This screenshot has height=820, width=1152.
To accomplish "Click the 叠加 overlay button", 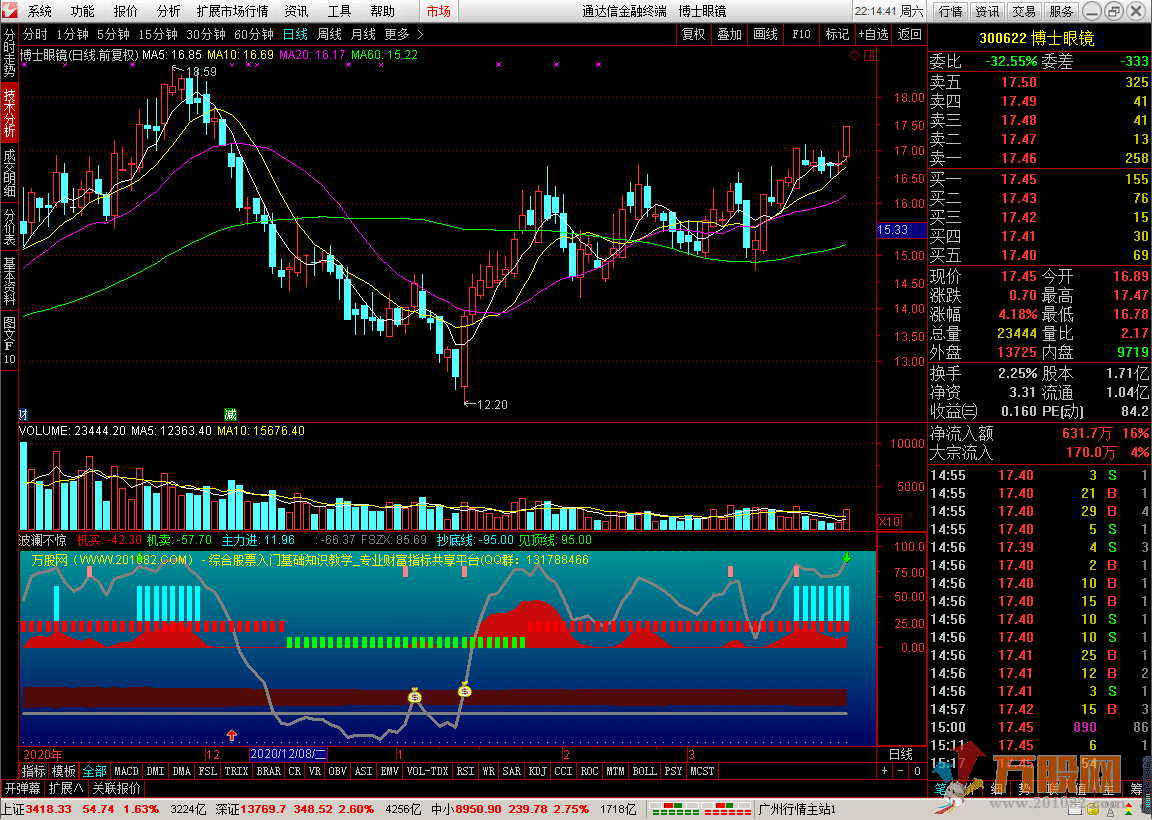I will (x=730, y=35).
